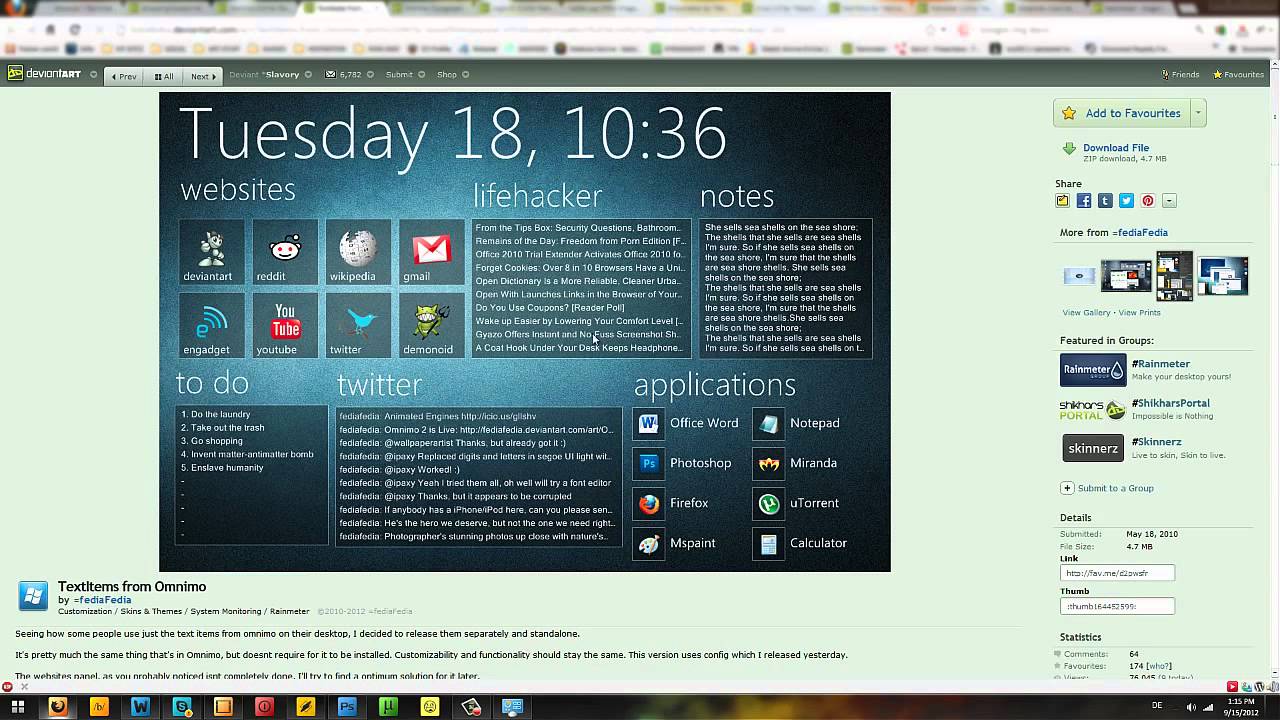
Task: Click the =fediaFedia author link under title
Action: coord(102,600)
